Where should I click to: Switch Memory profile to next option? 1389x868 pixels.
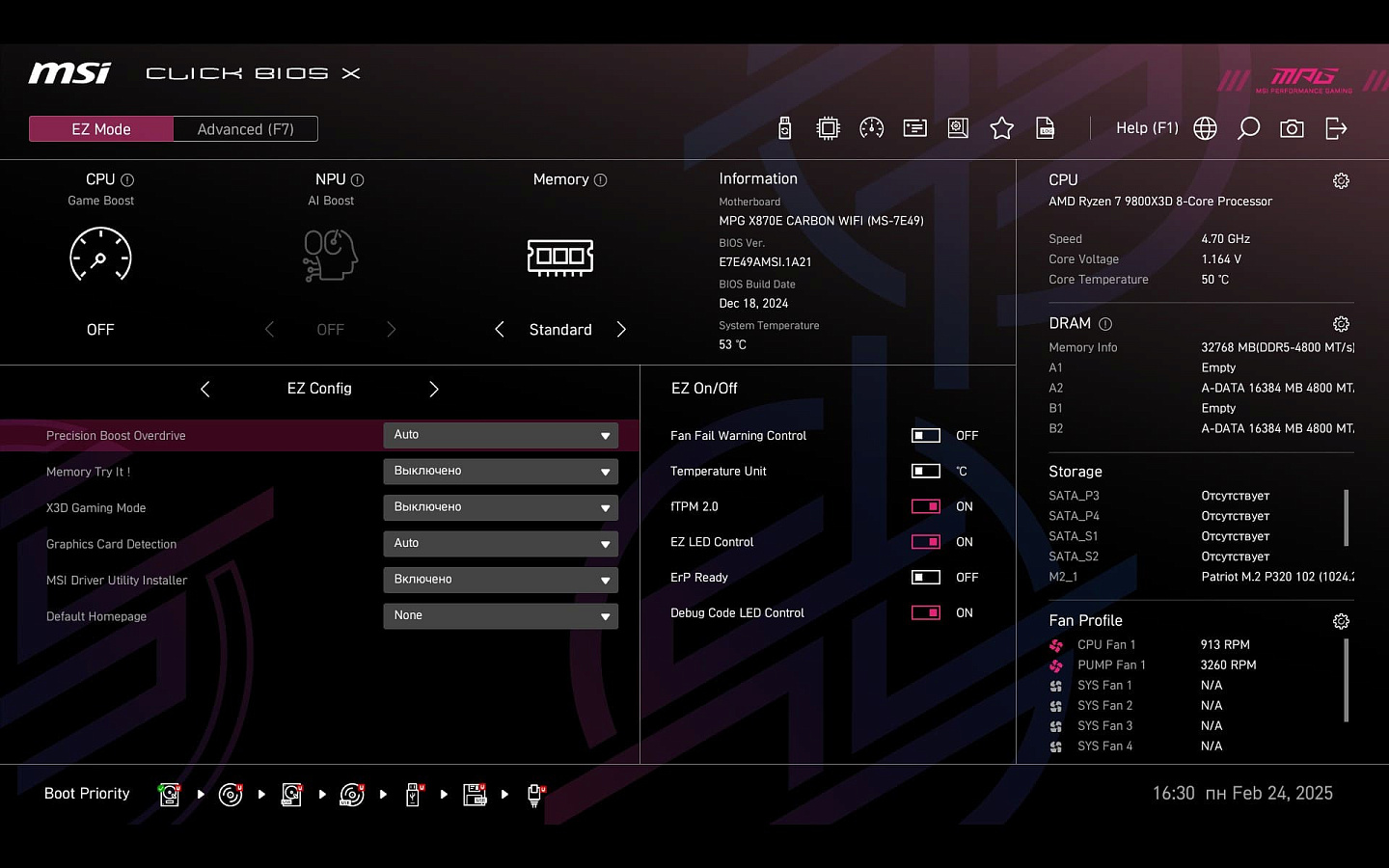coord(621,330)
